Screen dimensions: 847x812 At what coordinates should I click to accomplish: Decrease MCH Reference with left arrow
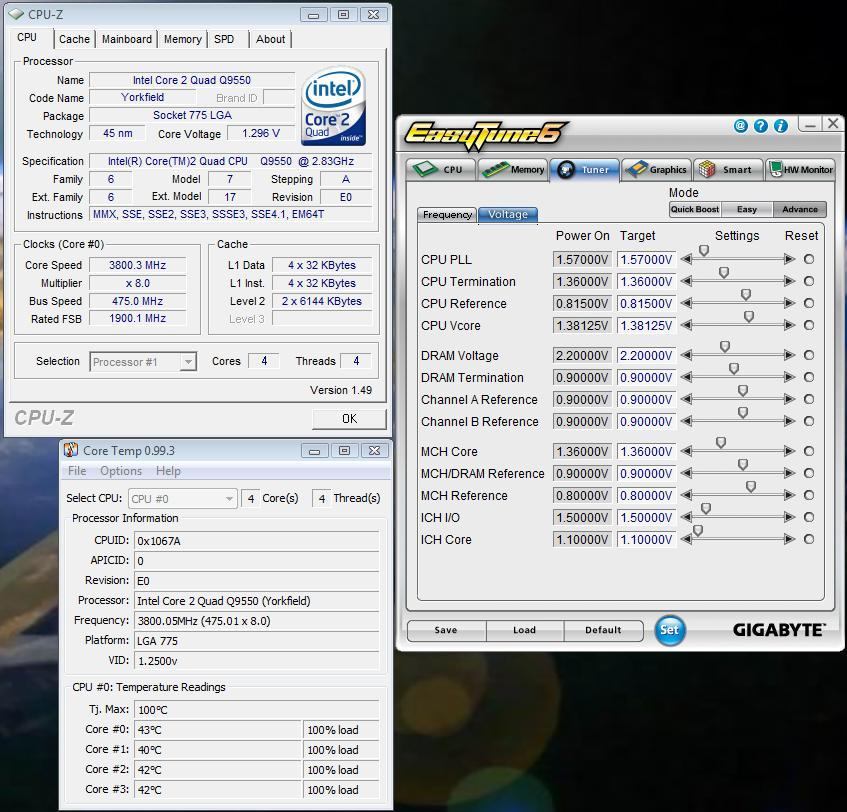(x=686, y=495)
